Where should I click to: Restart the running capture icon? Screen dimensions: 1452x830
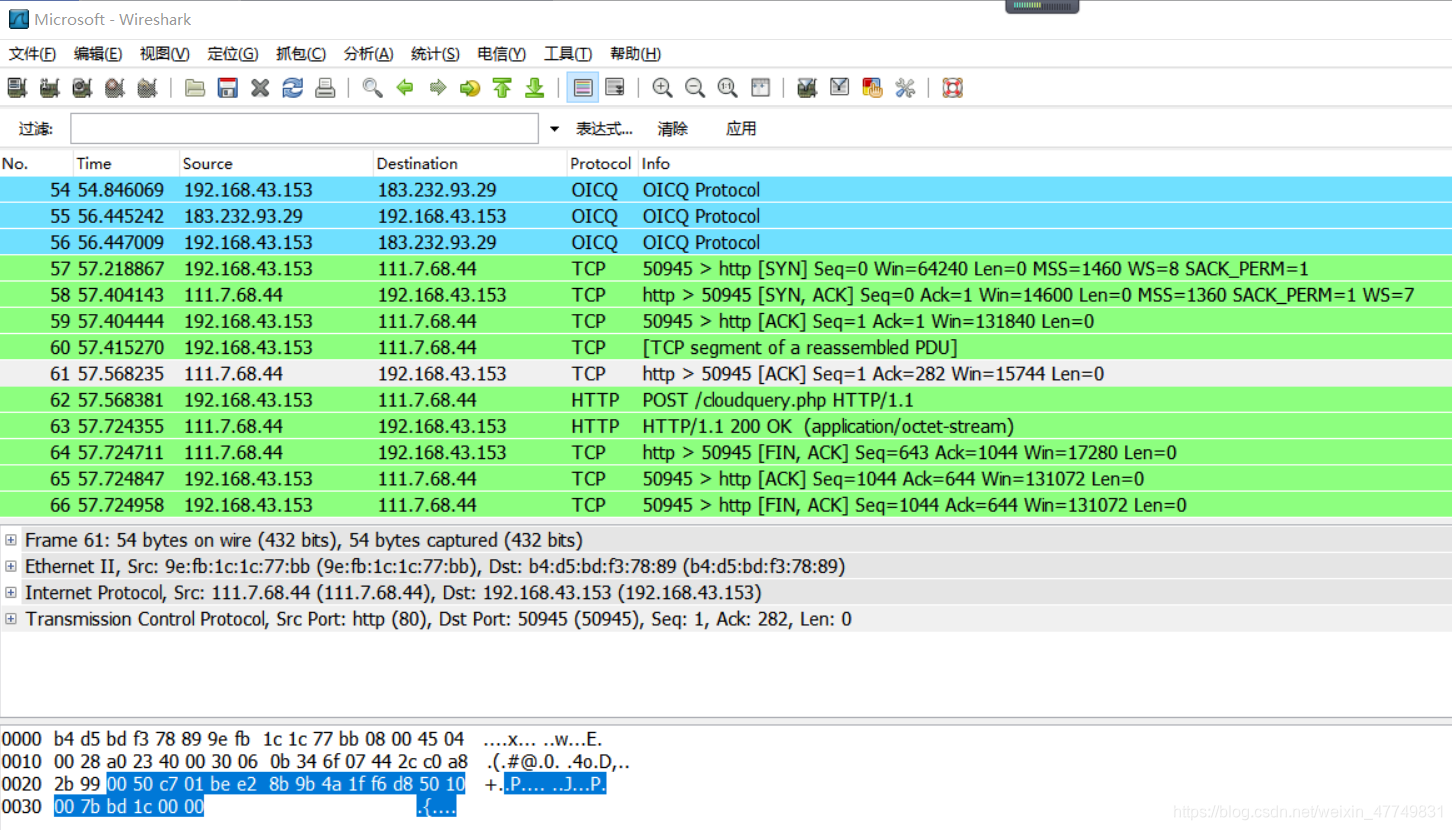click(147, 88)
